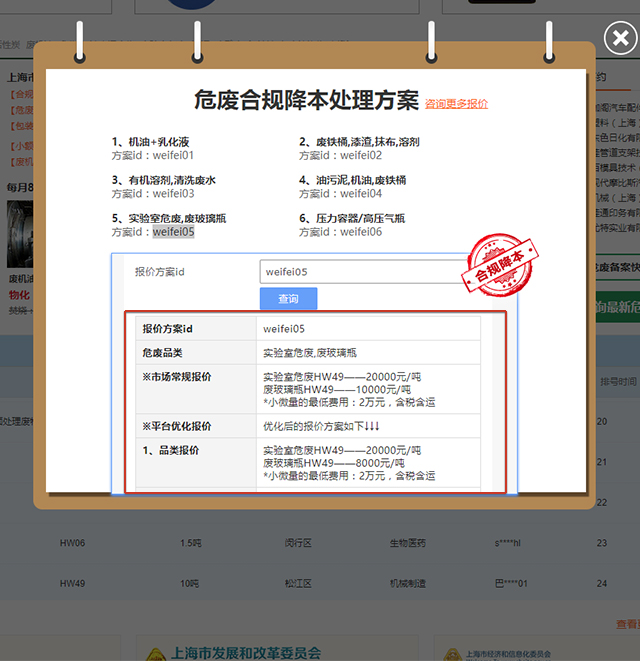
Task: Open the 查询更多报价 link
Action: 456,103
